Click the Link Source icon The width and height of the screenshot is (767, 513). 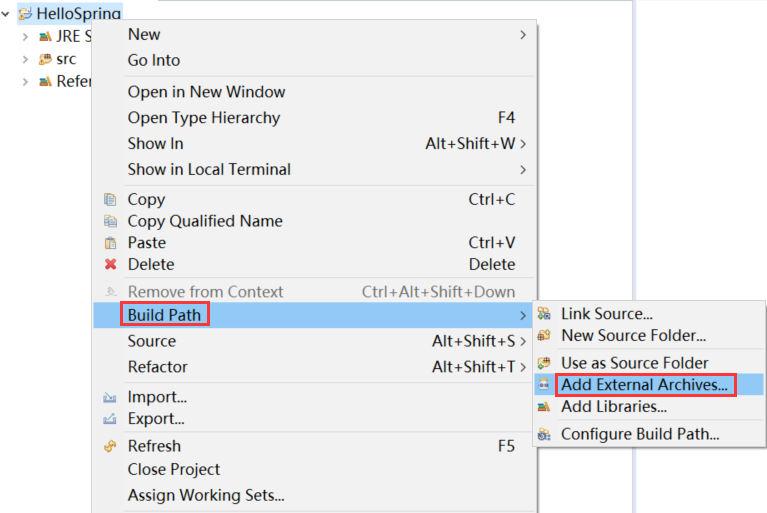544,313
